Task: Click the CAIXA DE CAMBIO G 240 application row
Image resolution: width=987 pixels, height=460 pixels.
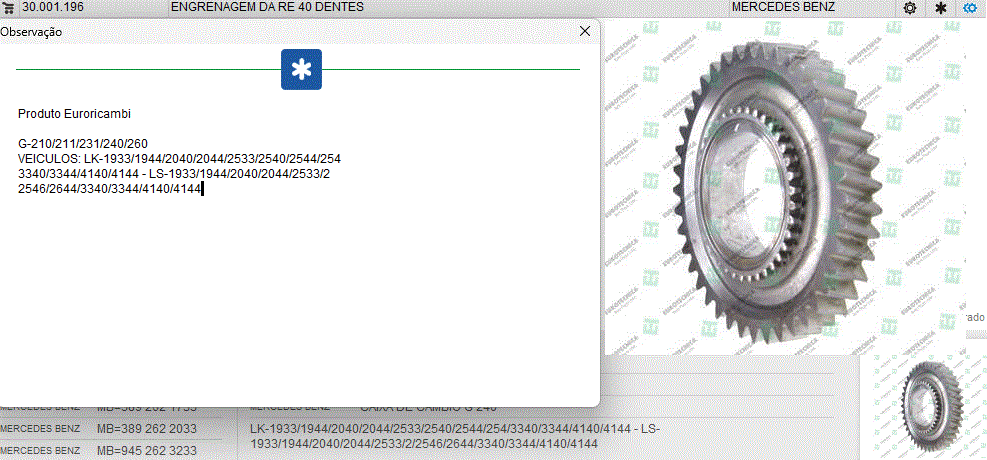Action: coord(428,407)
